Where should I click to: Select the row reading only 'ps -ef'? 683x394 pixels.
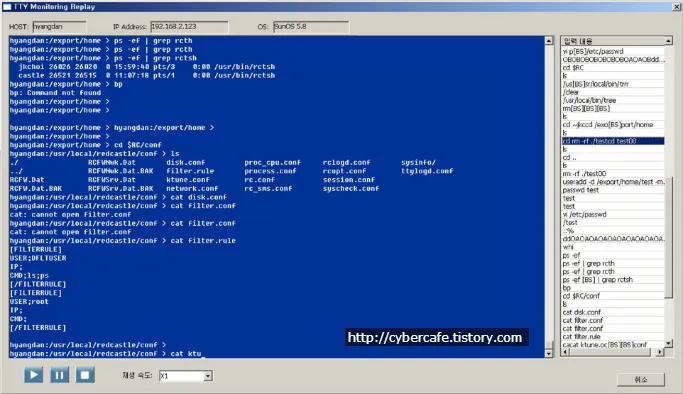pos(613,255)
